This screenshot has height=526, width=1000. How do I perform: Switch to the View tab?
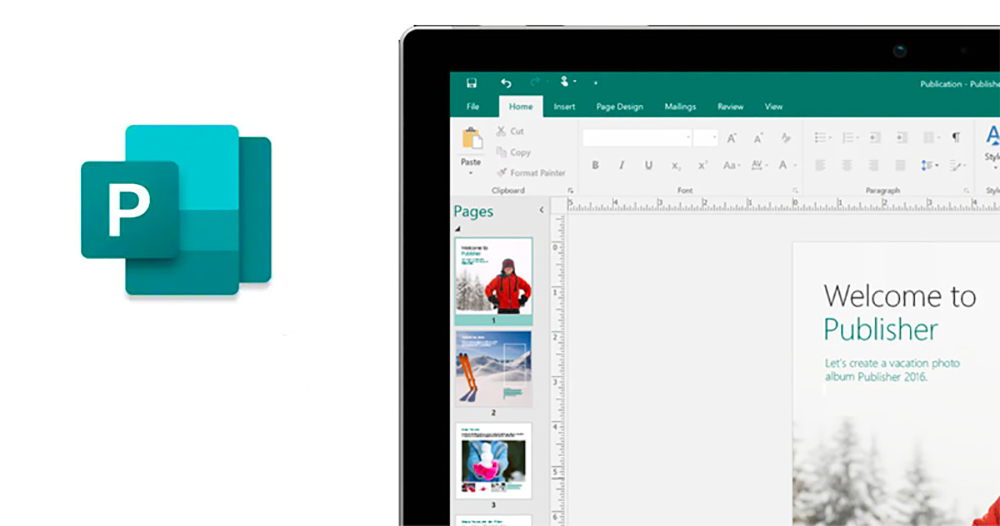pyautogui.click(x=774, y=106)
